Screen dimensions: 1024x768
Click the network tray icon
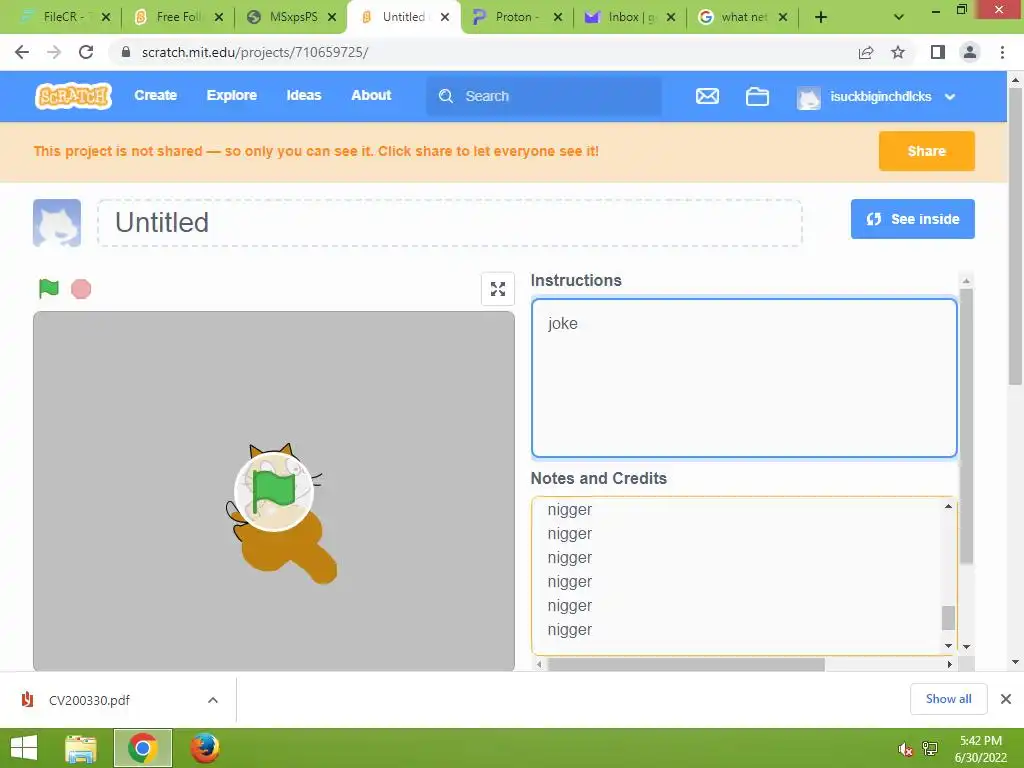(x=930, y=749)
